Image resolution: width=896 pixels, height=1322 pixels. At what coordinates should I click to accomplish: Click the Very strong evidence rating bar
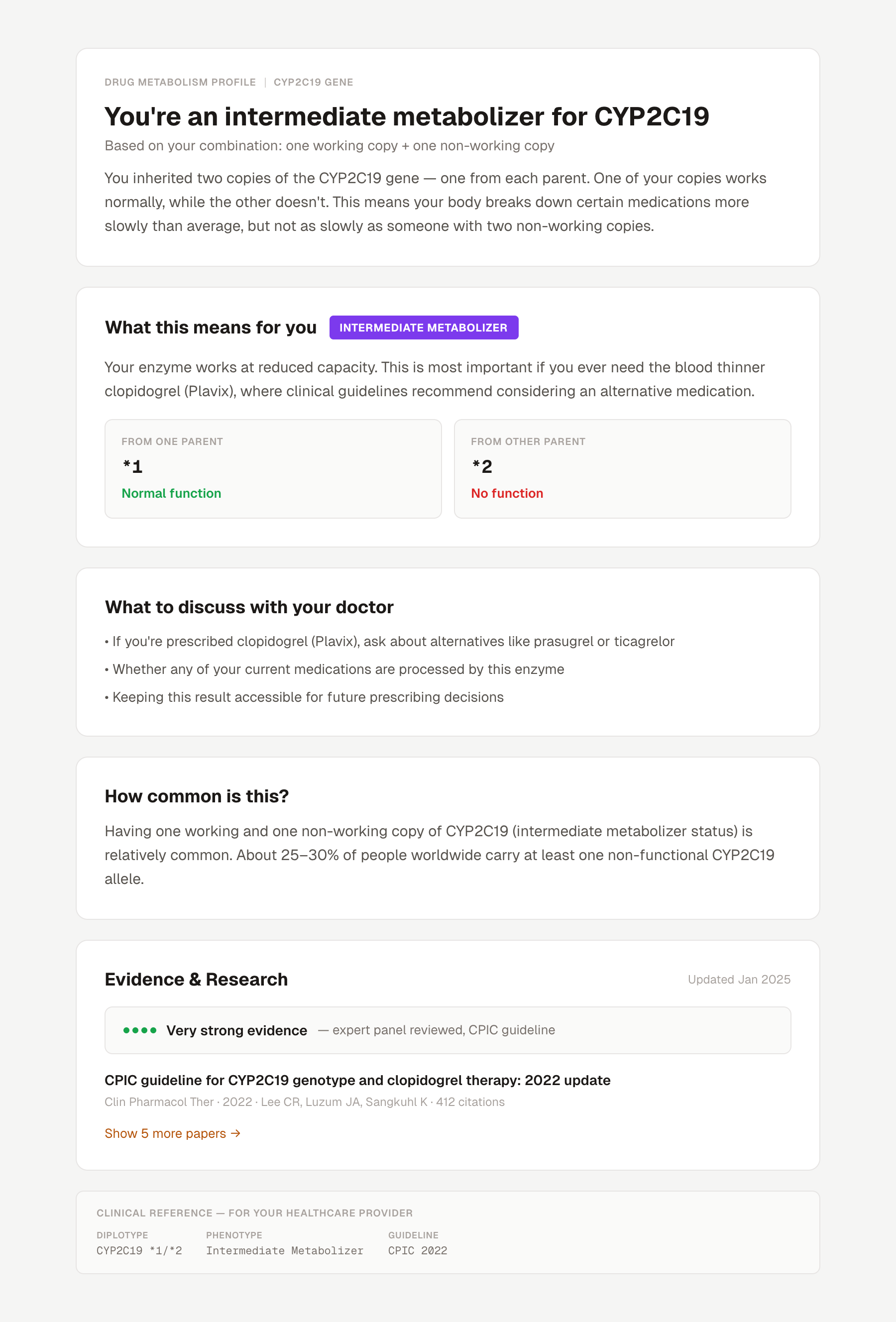tap(448, 1030)
